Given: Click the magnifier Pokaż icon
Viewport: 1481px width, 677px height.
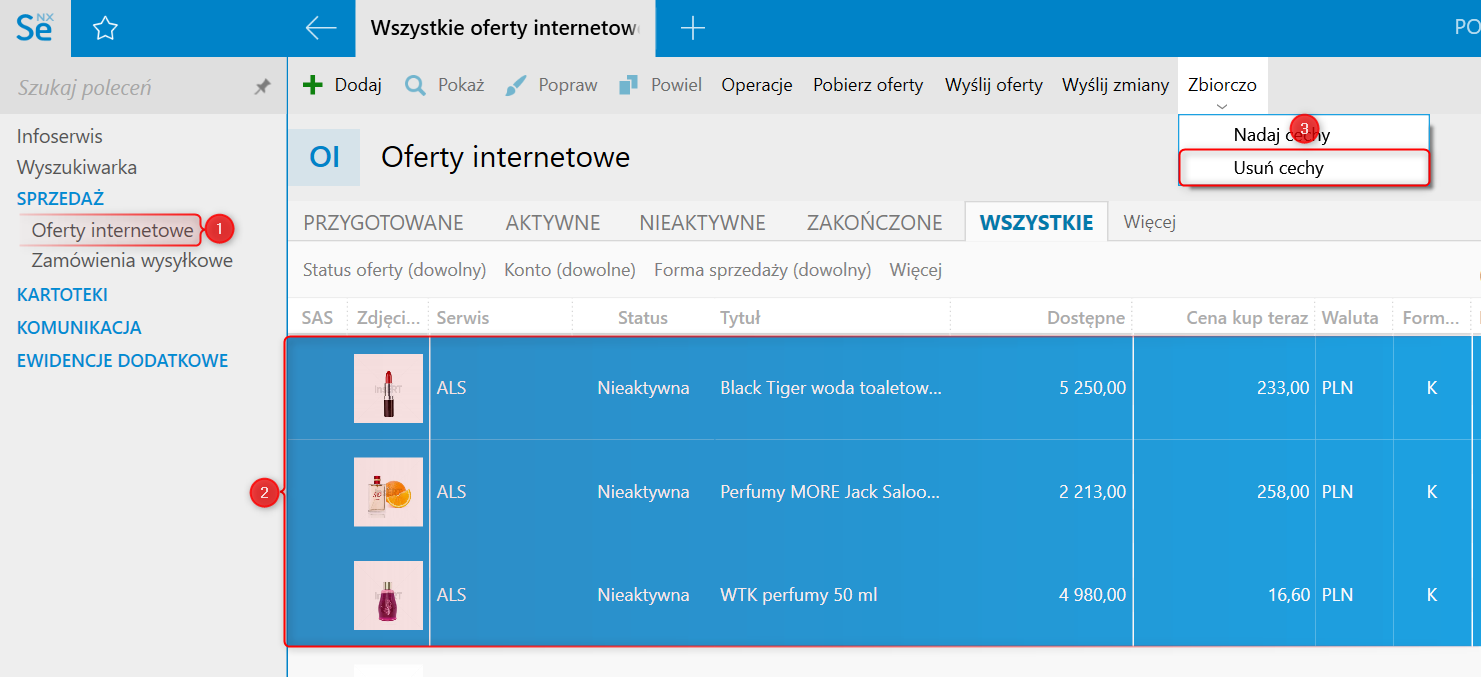Looking at the screenshot, I should [x=415, y=85].
